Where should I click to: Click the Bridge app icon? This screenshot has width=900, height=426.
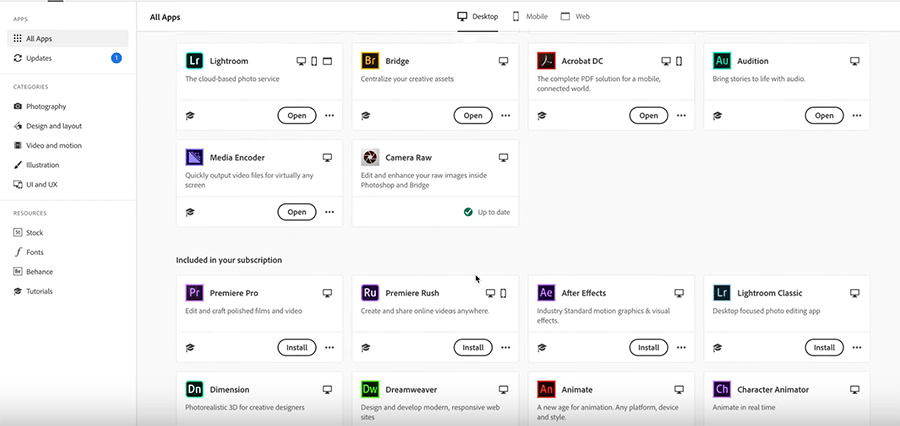(x=370, y=61)
